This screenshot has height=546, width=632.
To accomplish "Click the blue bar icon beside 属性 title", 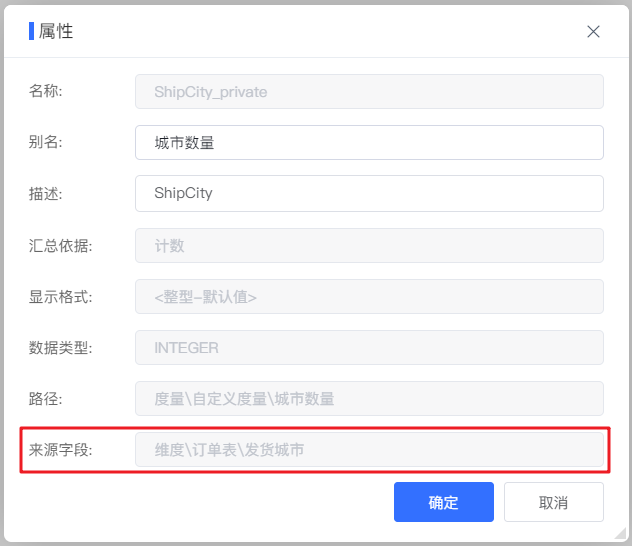I will click(31, 31).
